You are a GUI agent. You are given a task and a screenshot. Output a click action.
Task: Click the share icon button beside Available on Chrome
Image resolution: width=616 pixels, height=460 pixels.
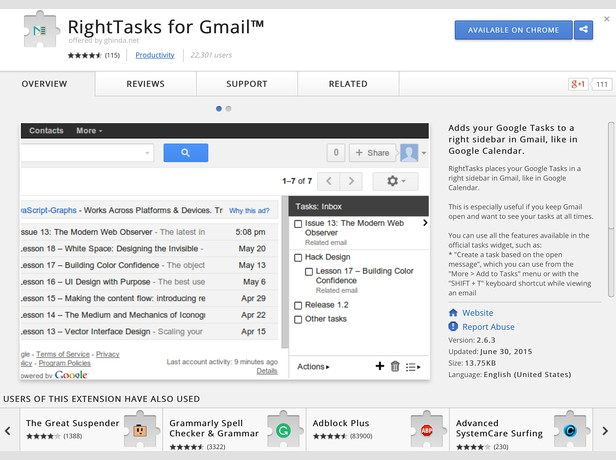(x=583, y=30)
